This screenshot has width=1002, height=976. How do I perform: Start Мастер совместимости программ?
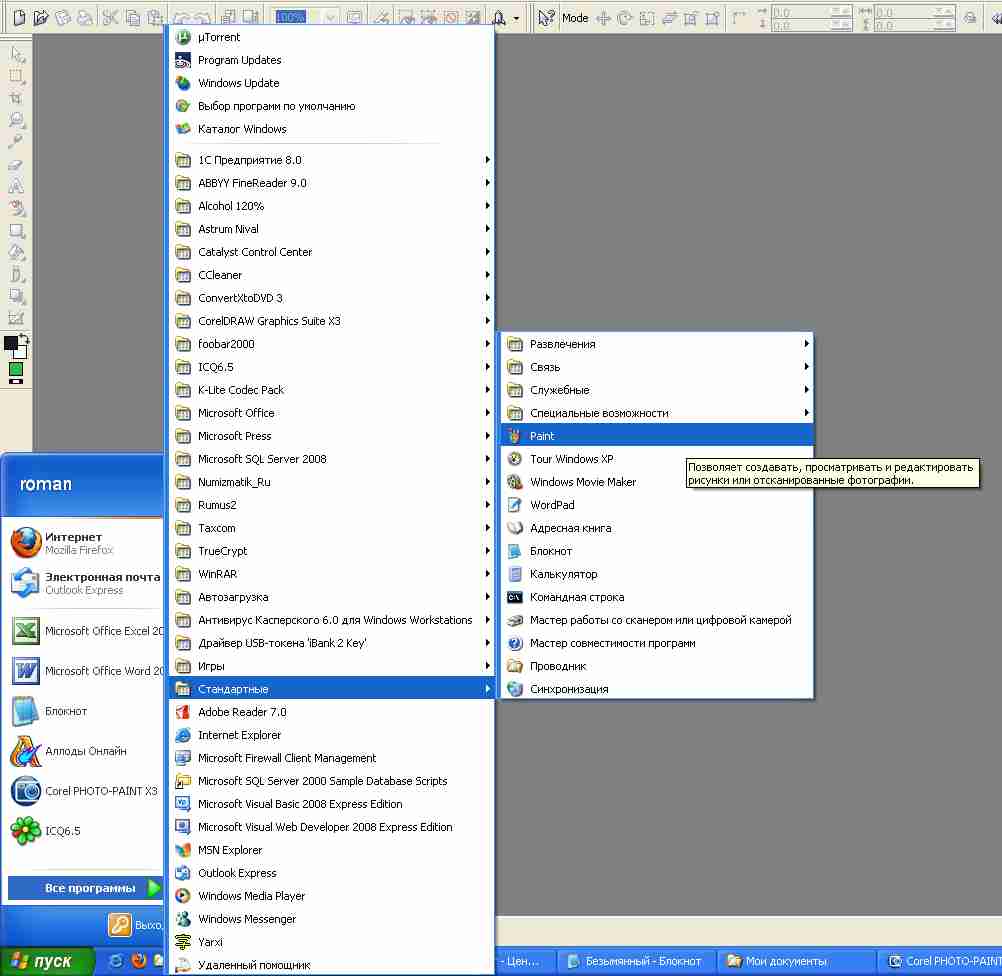(657, 643)
